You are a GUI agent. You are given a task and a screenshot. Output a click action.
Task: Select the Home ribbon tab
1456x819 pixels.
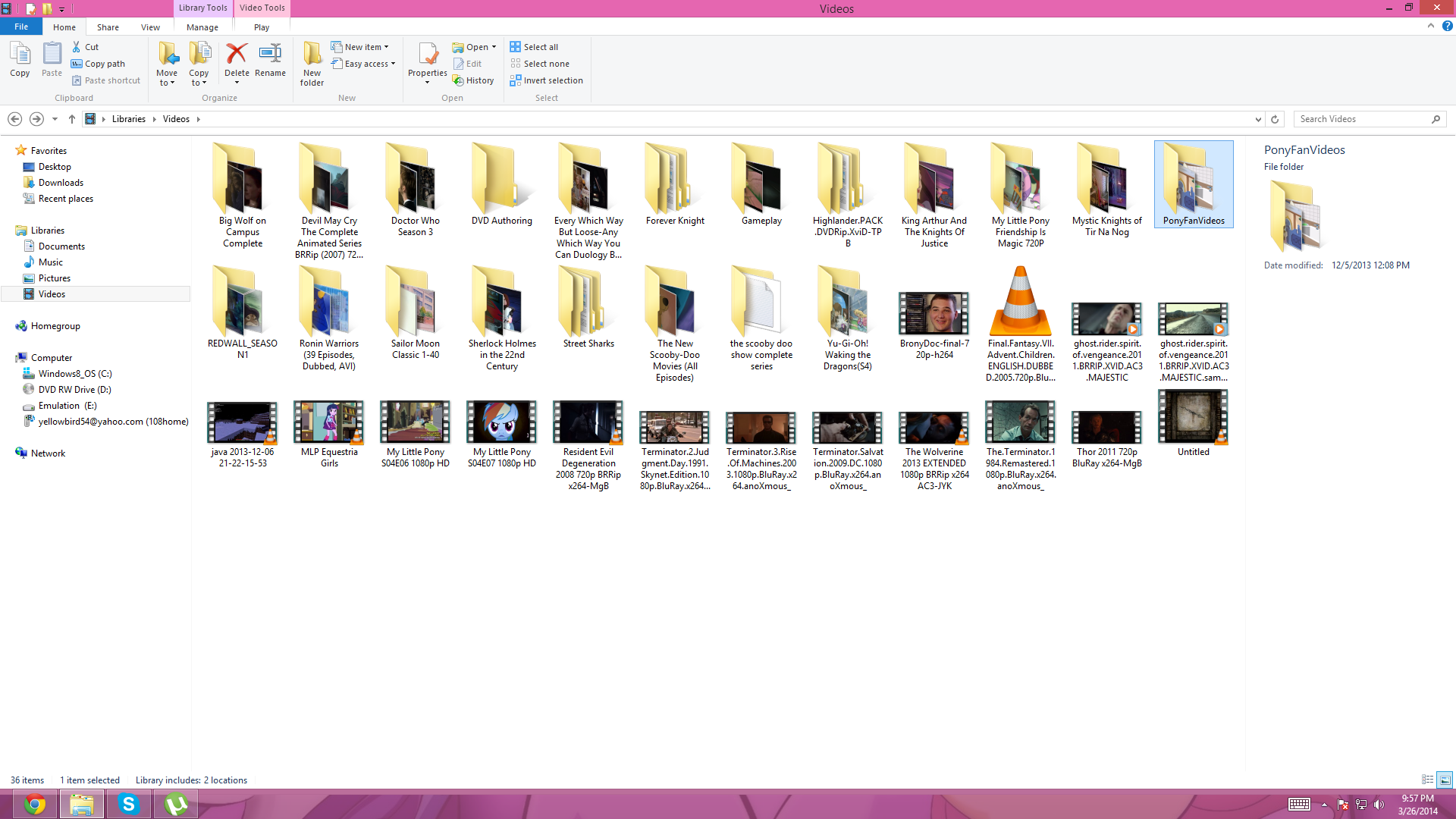click(64, 27)
